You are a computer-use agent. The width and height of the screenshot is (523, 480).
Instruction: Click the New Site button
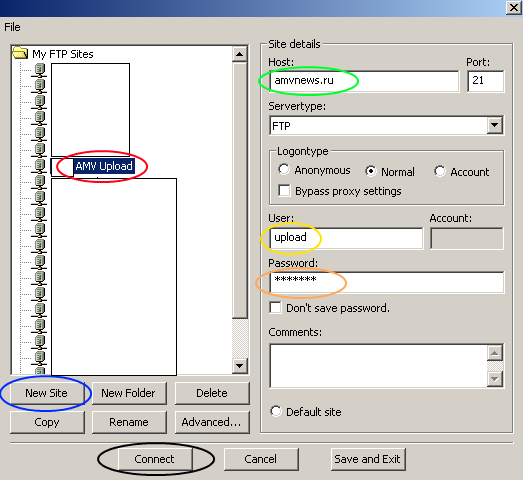[x=46, y=393]
